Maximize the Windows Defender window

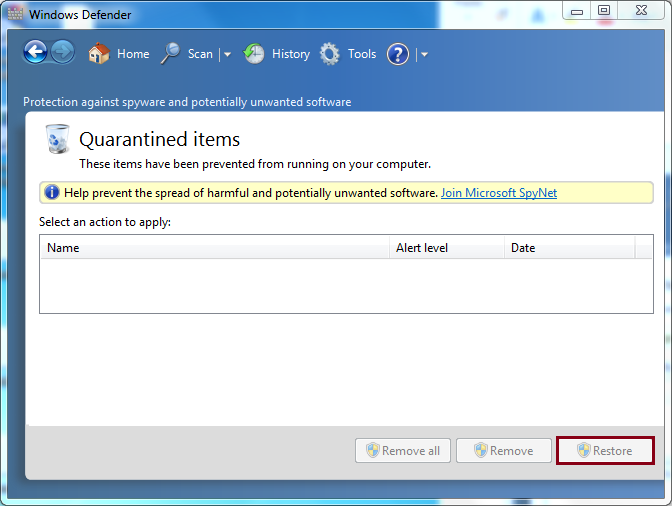604,11
